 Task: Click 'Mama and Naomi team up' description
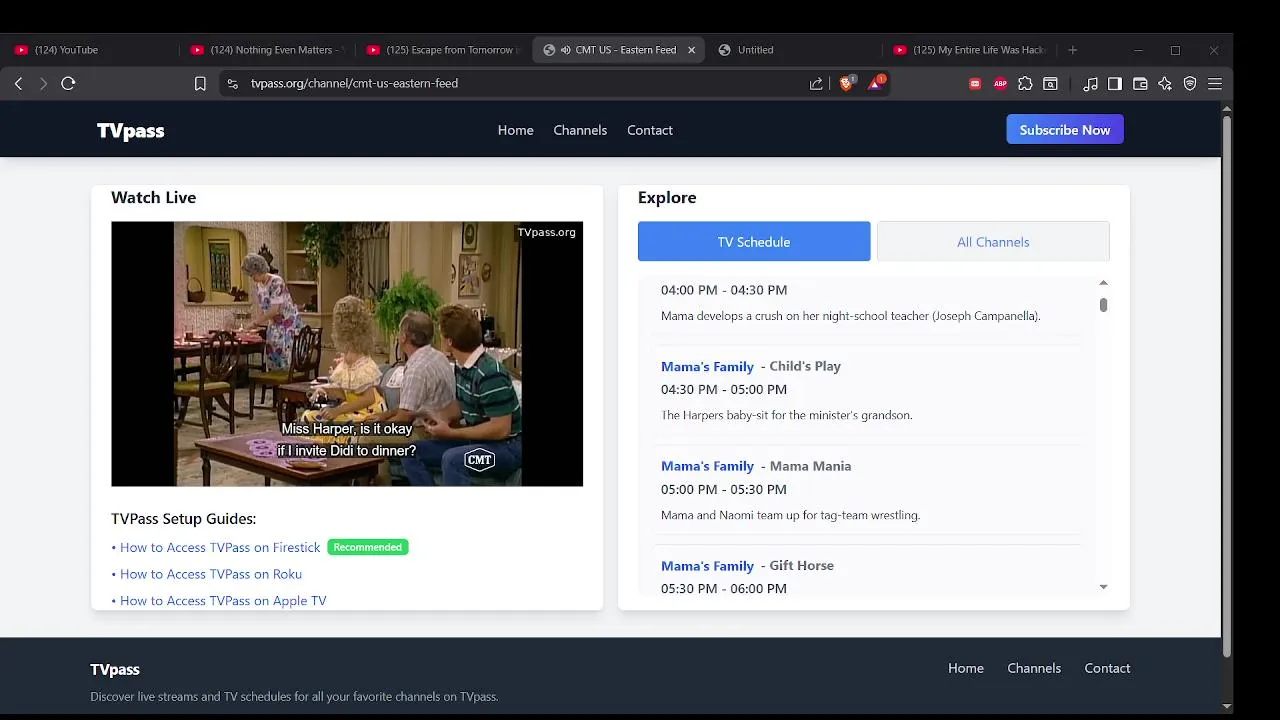pos(790,515)
